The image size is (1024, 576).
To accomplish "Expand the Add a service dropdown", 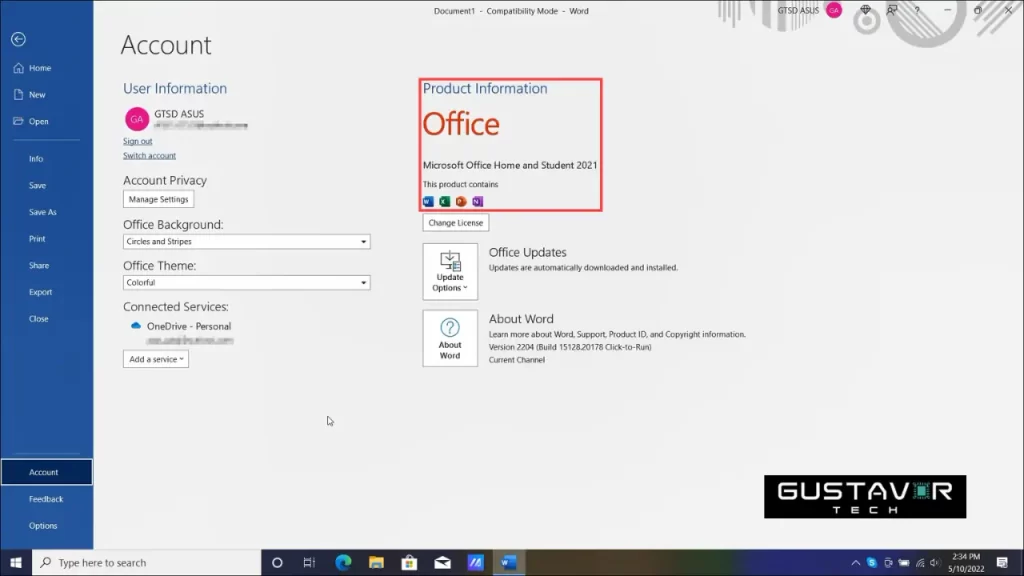I will [156, 359].
